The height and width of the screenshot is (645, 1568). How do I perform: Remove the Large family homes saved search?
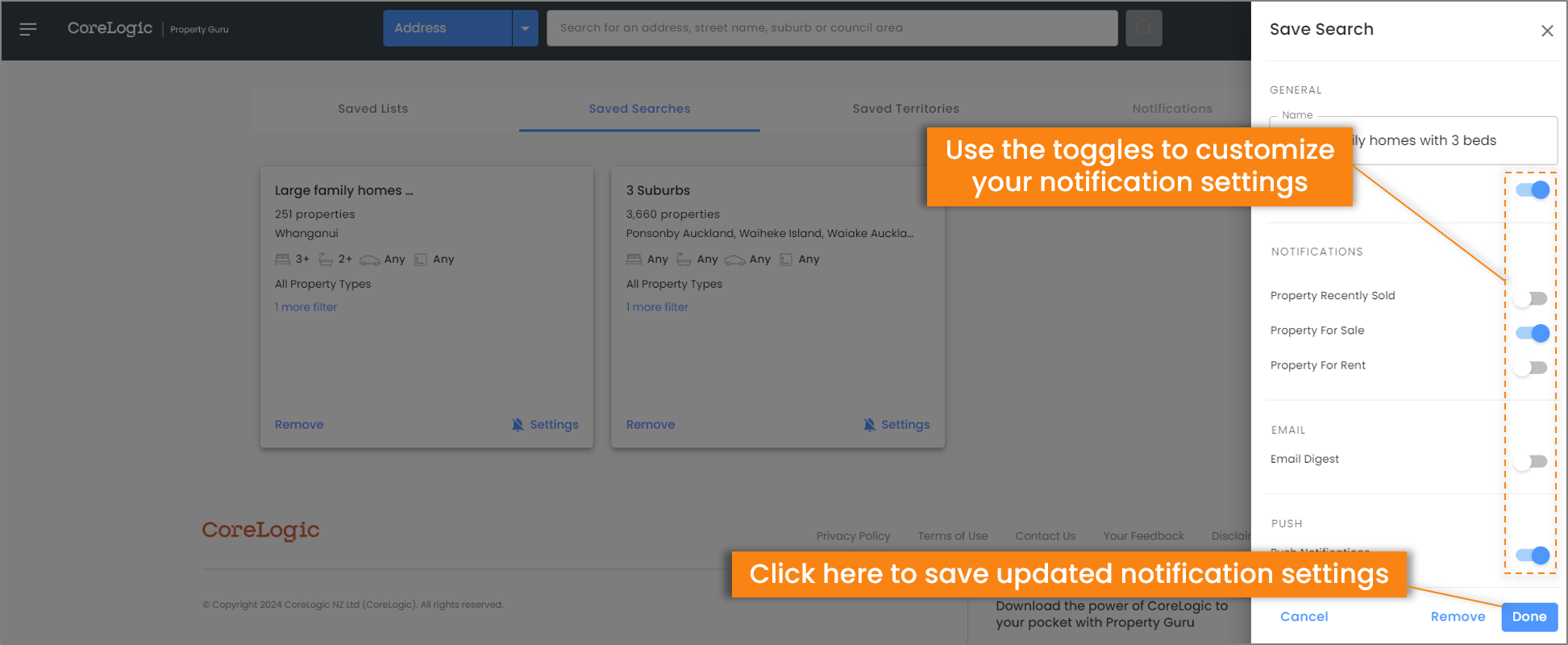point(299,425)
